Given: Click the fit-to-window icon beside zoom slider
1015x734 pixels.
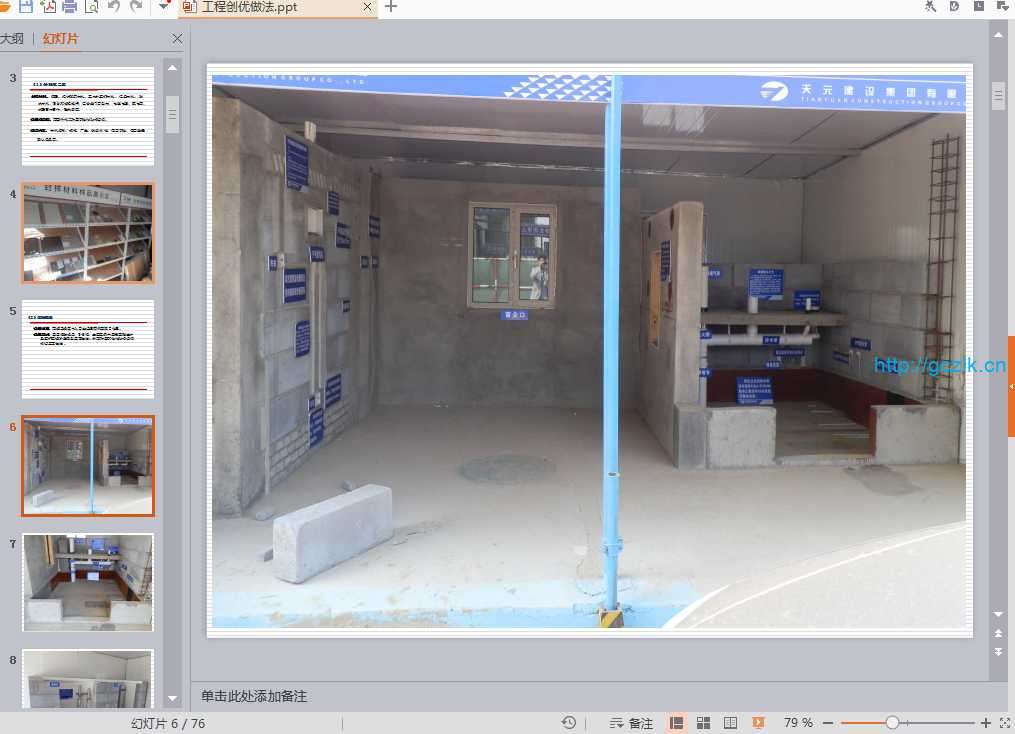Looking at the screenshot, I should coord(1004,723).
